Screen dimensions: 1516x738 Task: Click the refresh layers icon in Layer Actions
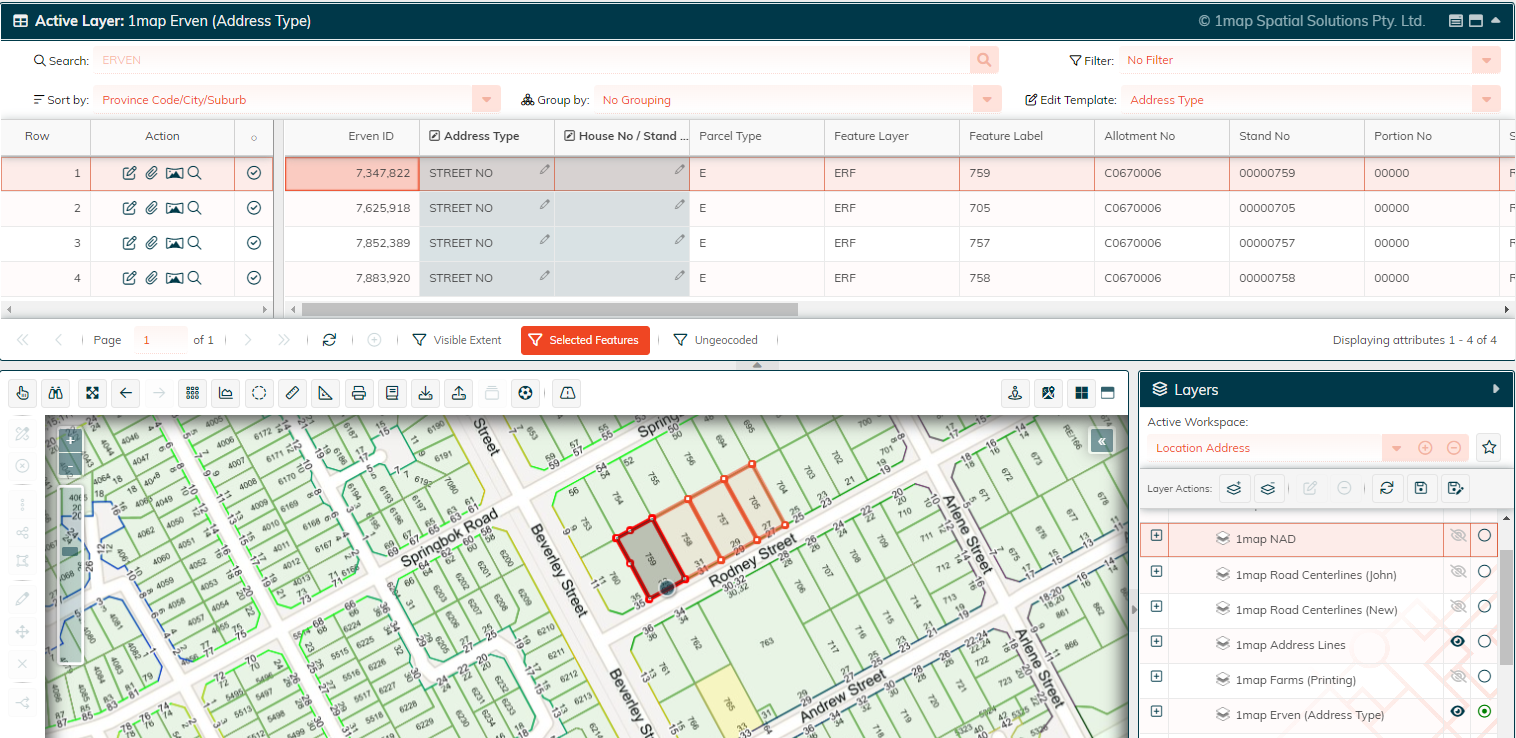click(1386, 488)
